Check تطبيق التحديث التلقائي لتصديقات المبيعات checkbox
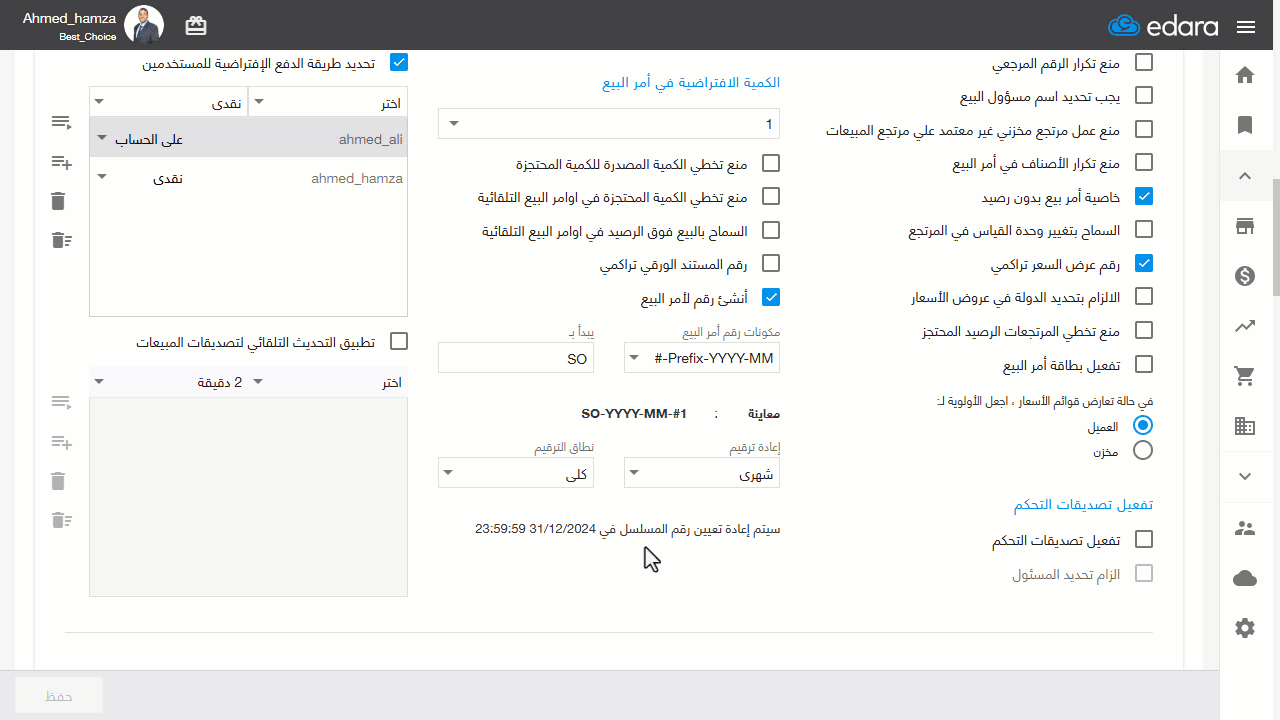Screen dimensions: 1280x720 [x=399, y=341]
